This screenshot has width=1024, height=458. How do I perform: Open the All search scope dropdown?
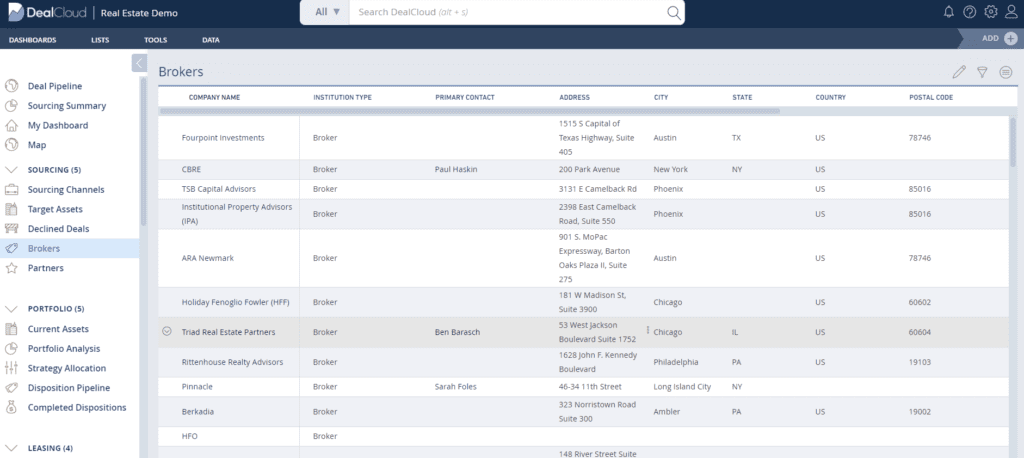tap(327, 12)
